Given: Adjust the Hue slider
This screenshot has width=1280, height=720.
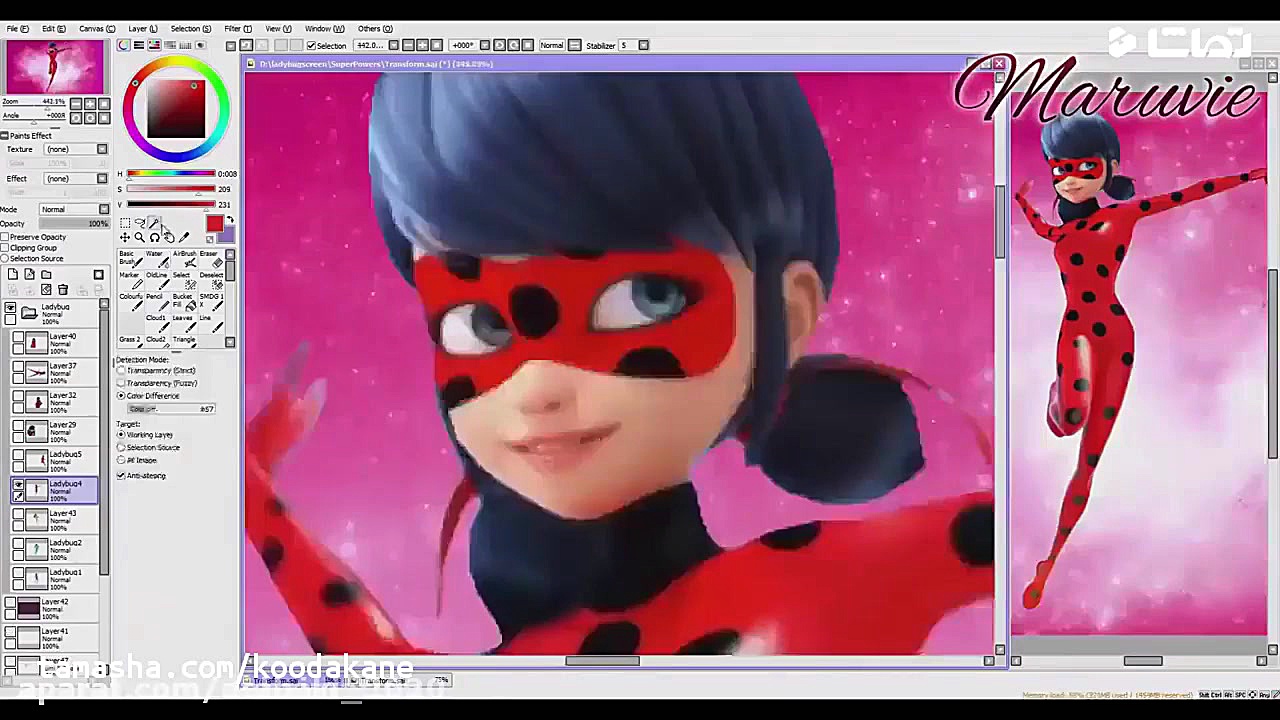Looking at the screenshot, I should [x=171, y=174].
